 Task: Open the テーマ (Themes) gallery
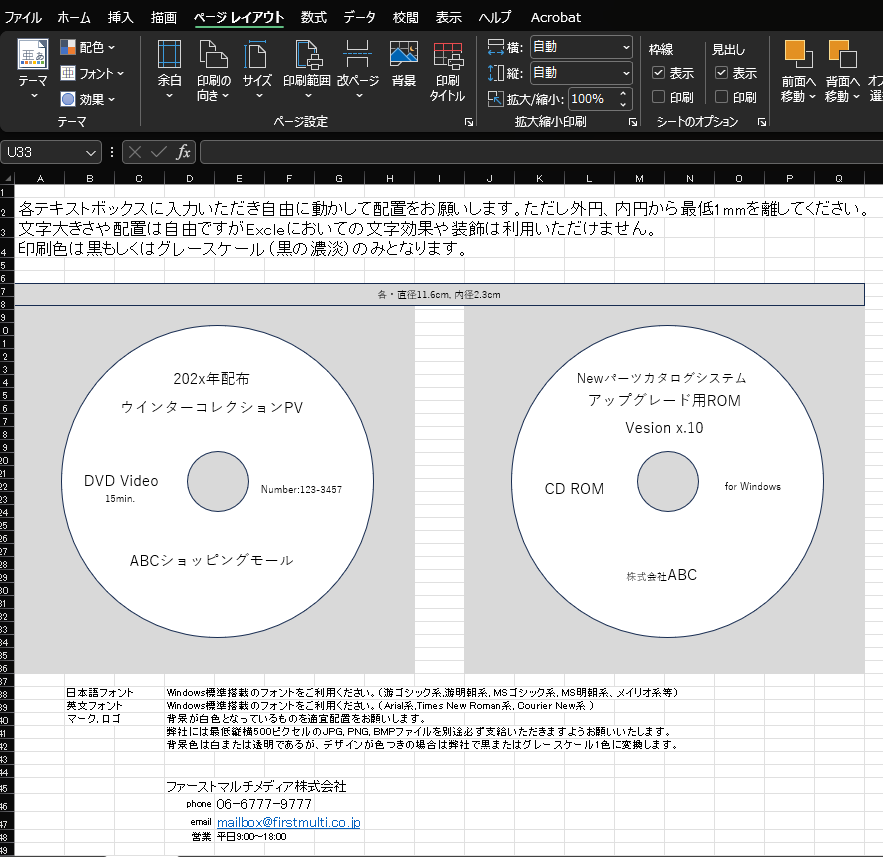(33, 69)
